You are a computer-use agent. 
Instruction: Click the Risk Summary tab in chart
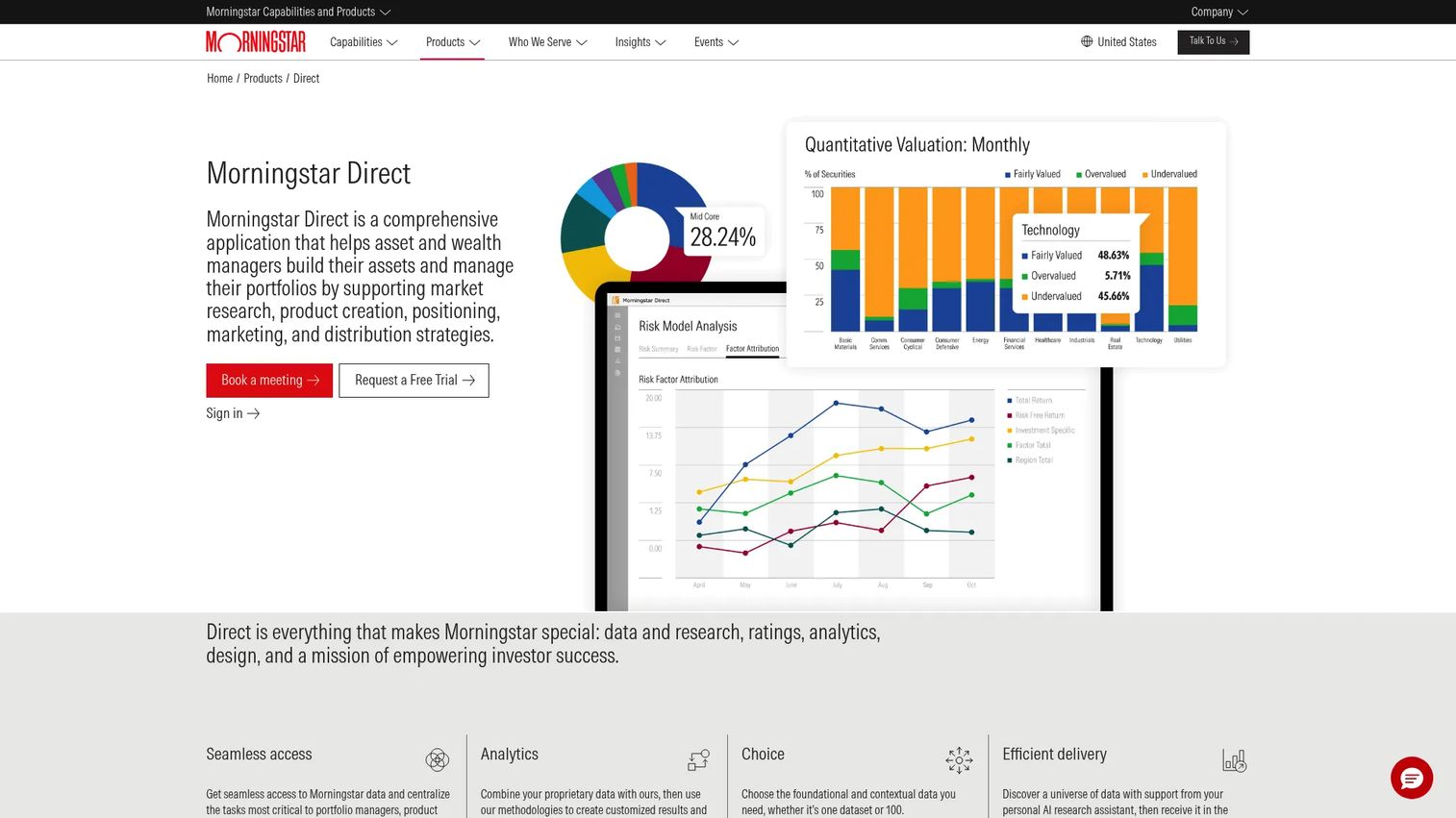pos(659,349)
